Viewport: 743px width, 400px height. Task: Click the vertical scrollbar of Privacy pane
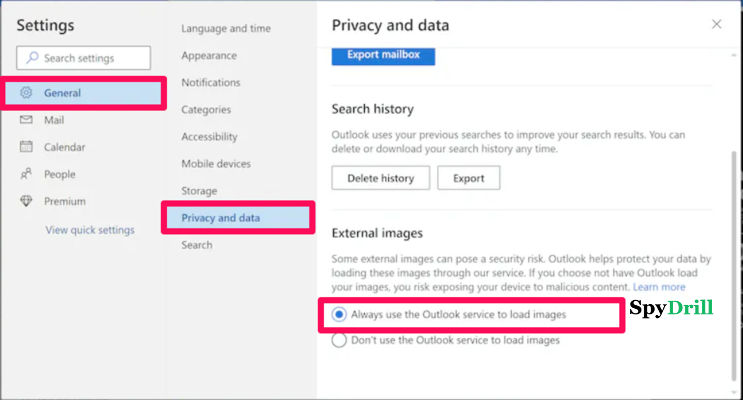tap(734, 265)
